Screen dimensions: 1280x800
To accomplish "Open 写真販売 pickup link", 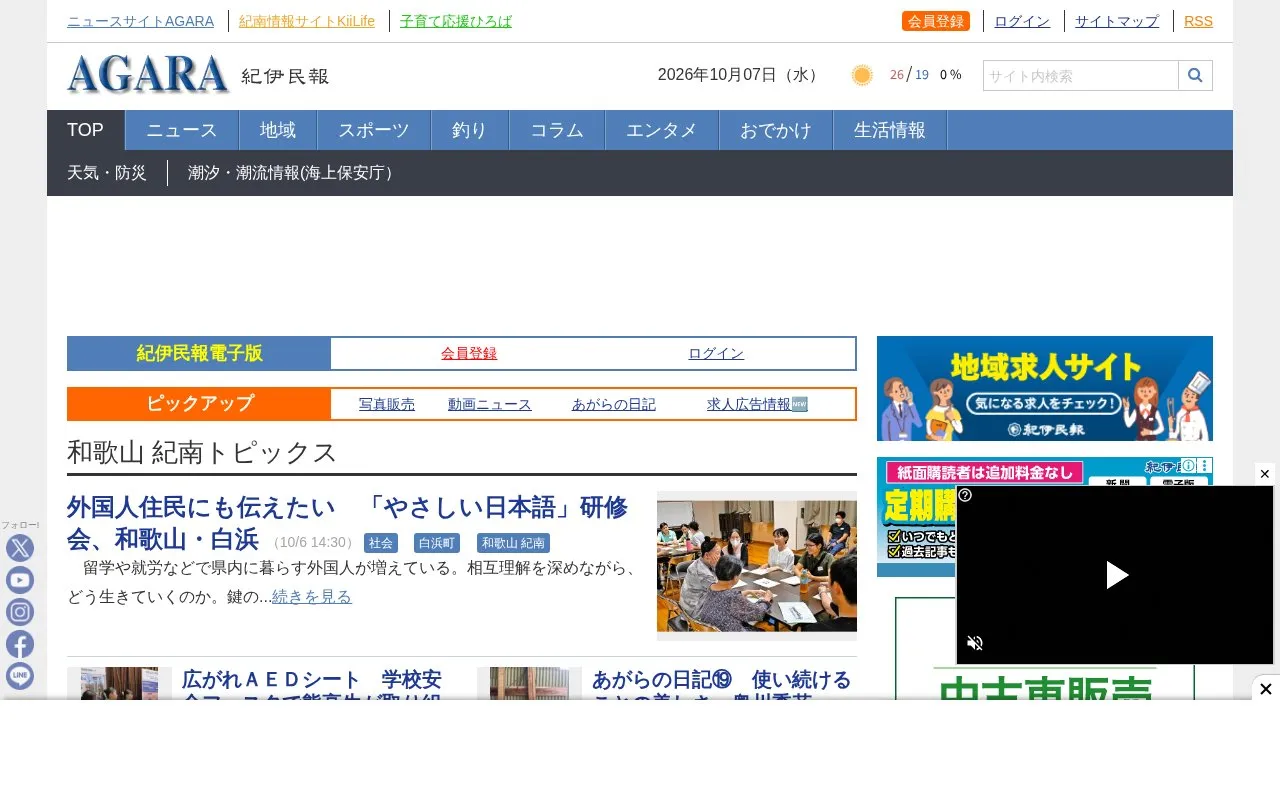I will pyautogui.click(x=387, y=404).
